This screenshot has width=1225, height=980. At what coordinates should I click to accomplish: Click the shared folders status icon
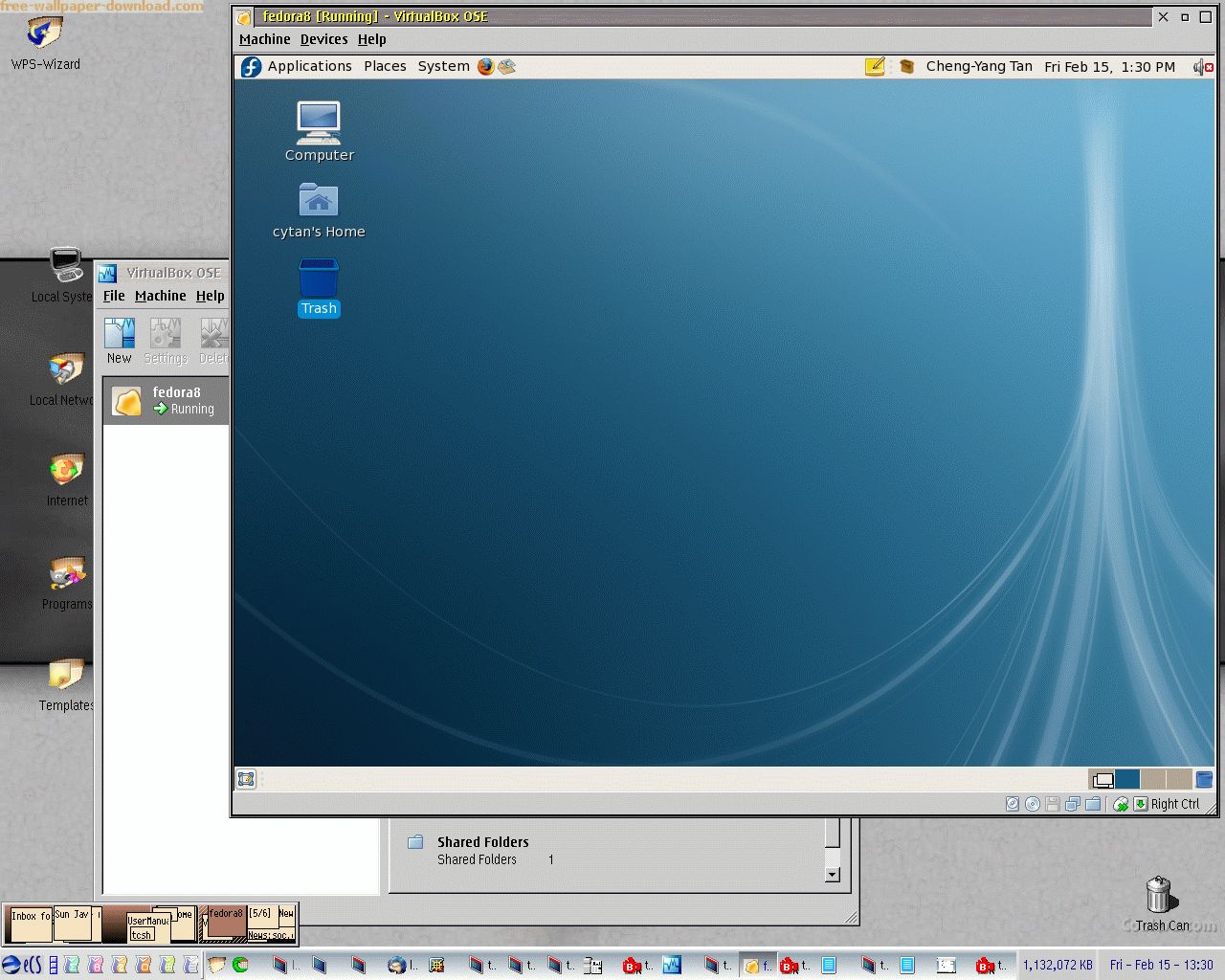(x=1093, y=804)
